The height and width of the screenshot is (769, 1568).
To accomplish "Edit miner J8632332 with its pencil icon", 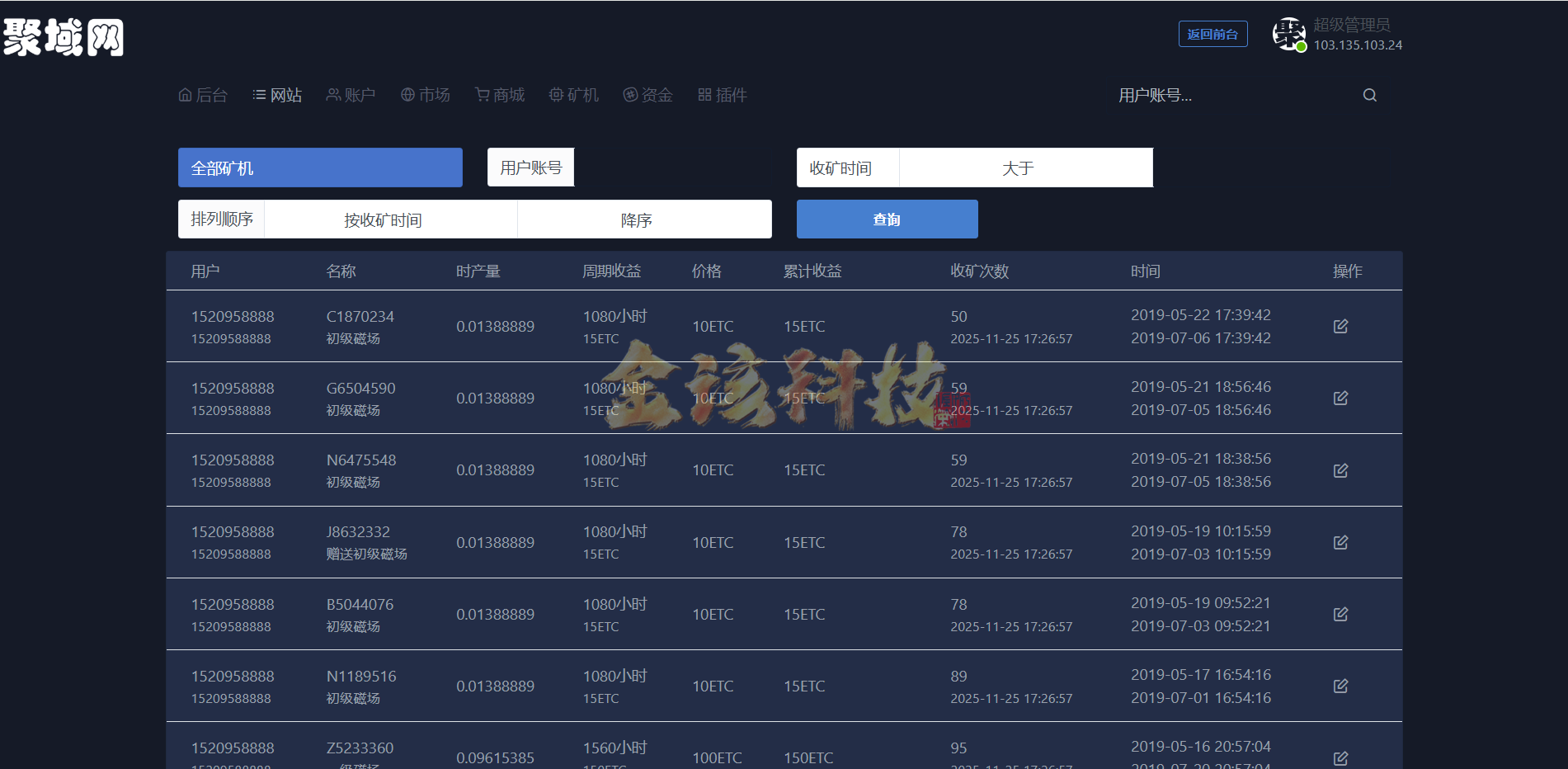I will click(x=1340, y=542).
